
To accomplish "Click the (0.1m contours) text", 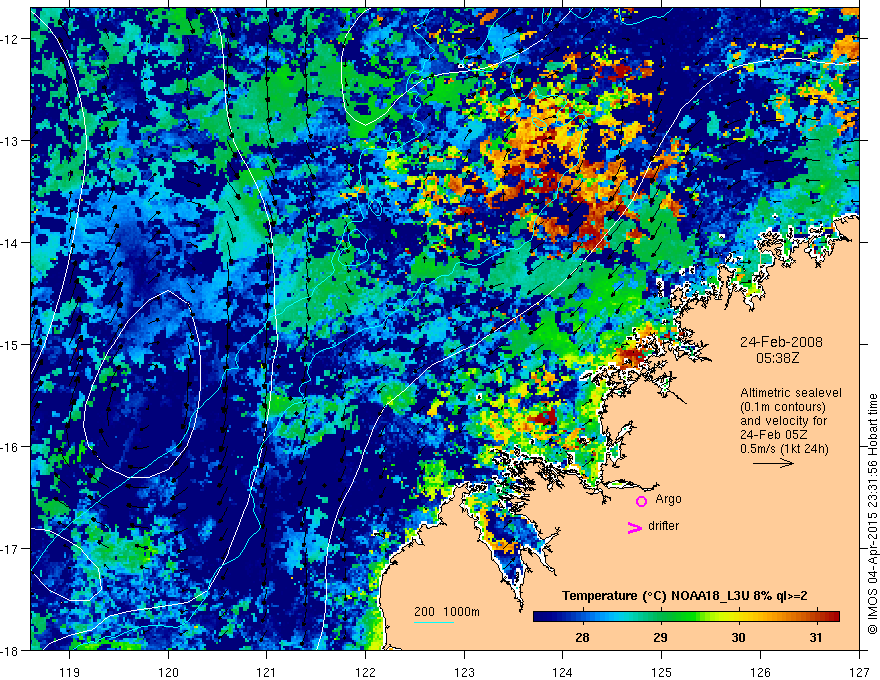I will (783, 407).
